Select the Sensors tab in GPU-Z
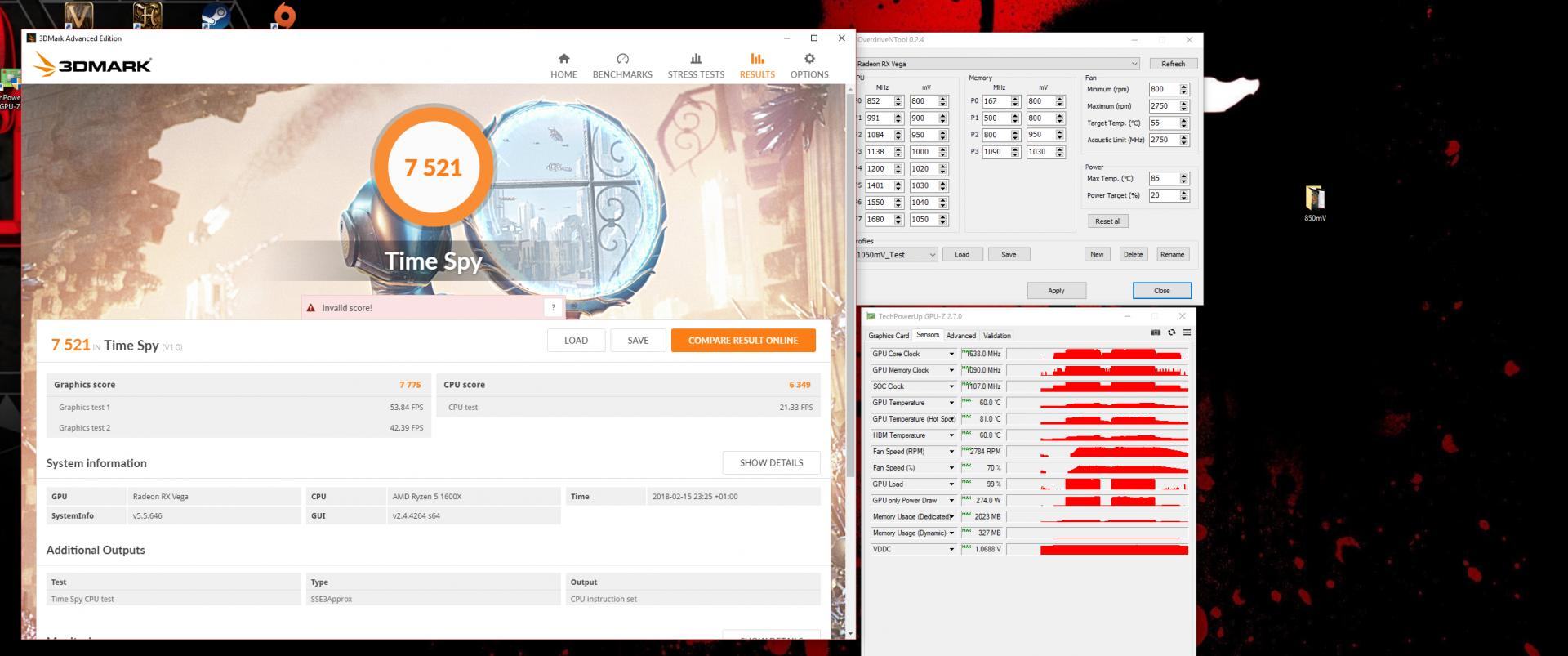The width and height of the screenshot is (1568, 656). point(927,335)
